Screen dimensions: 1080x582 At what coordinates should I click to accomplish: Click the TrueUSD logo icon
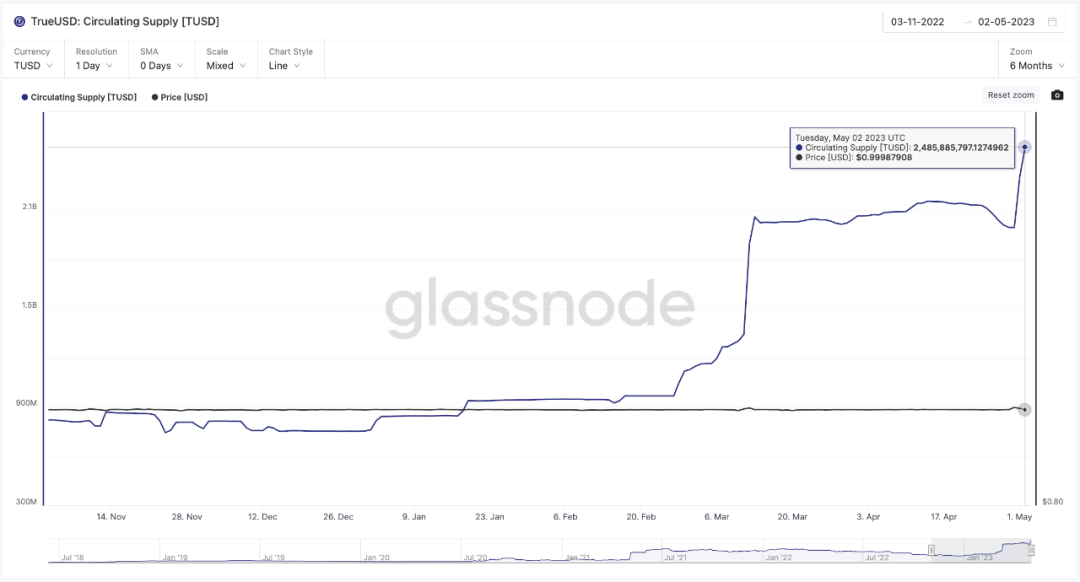[20, 21]
